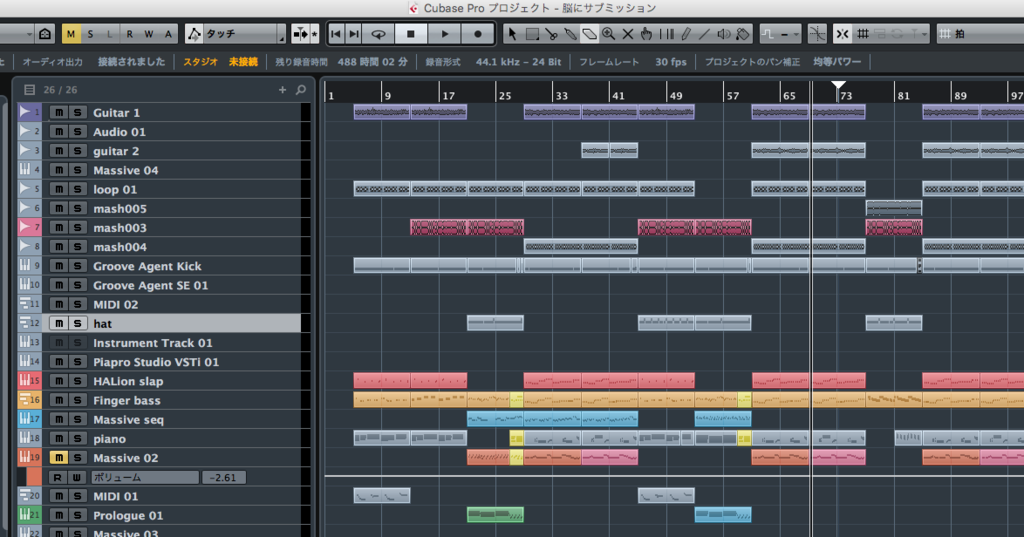
Task: Start playback with the Play button
Action: pos(445,34)
